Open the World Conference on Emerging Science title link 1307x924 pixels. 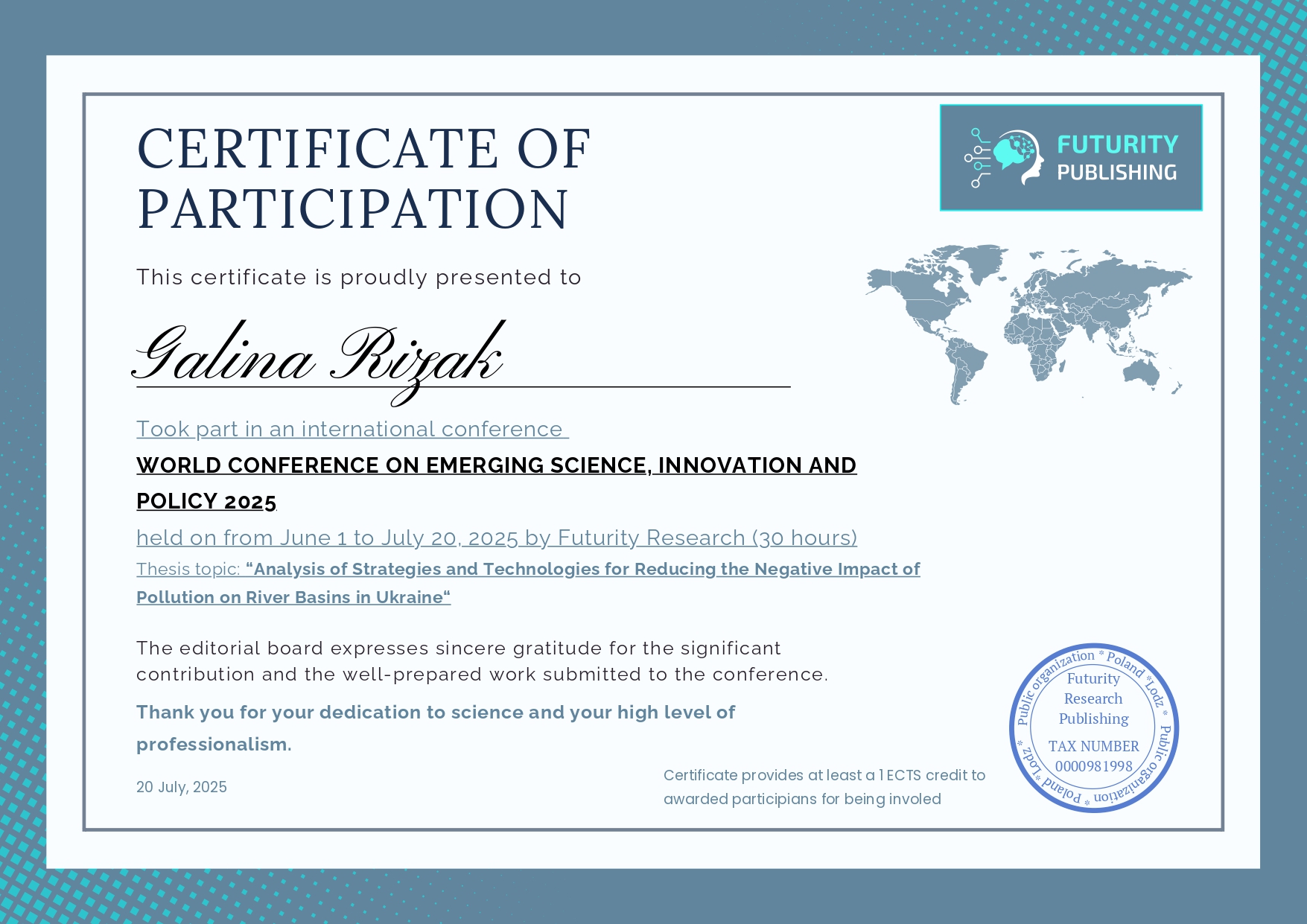tap(496, 465)
